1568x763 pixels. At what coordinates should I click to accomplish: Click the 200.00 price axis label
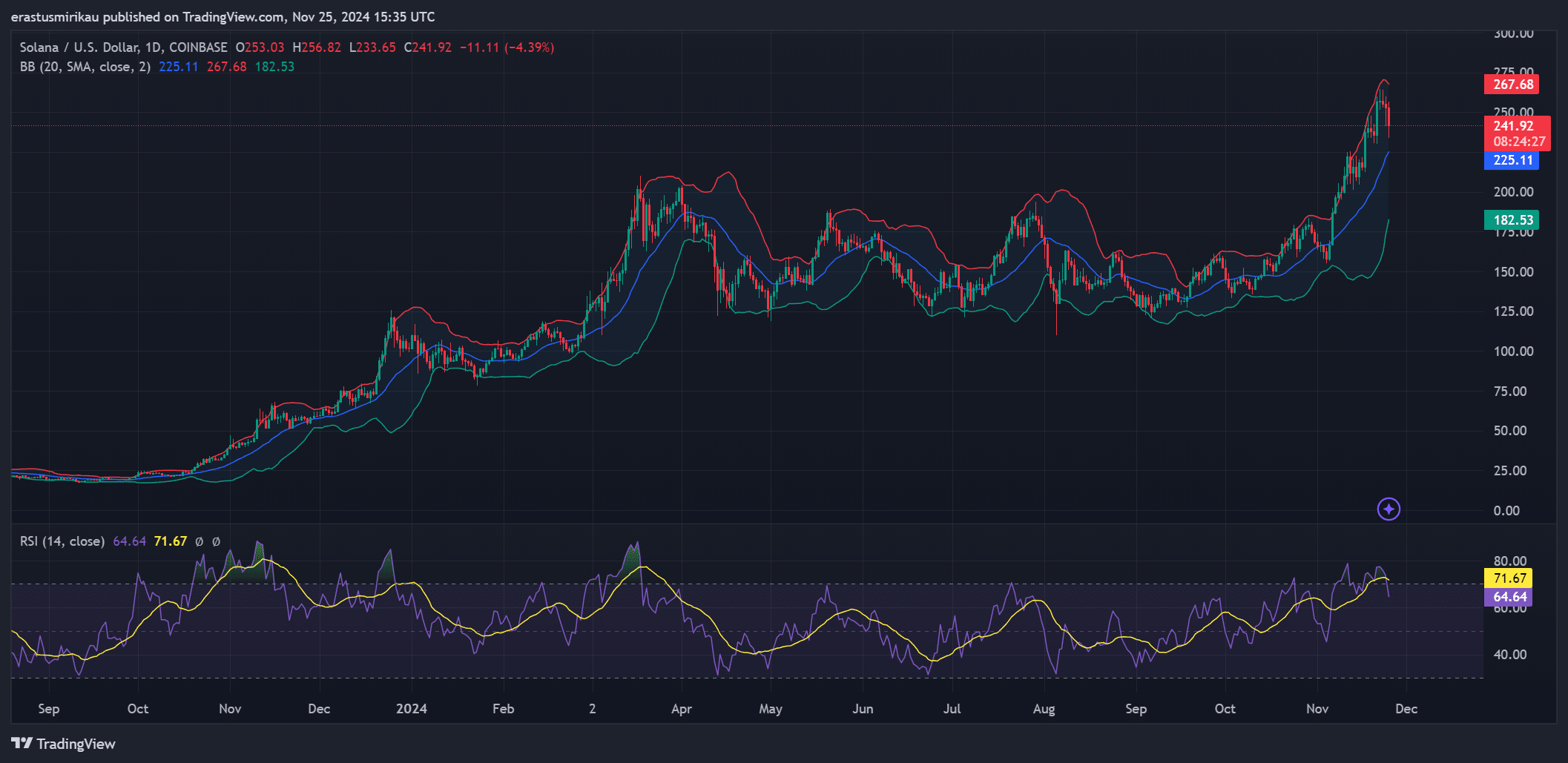coord(1513,192)
